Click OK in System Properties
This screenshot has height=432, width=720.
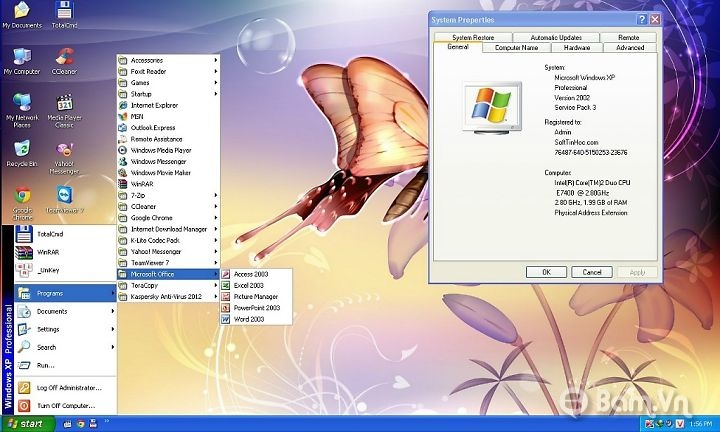coord(546,272)
